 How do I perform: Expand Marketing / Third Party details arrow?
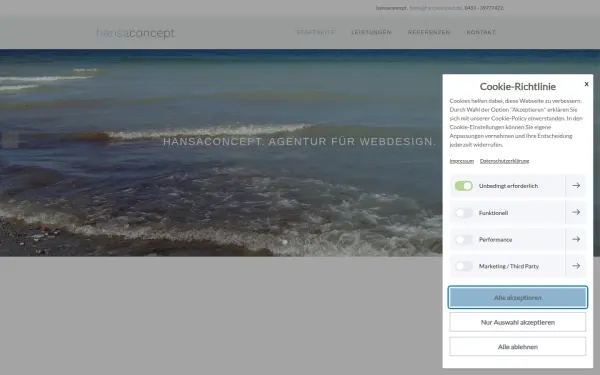coord(576,266)
